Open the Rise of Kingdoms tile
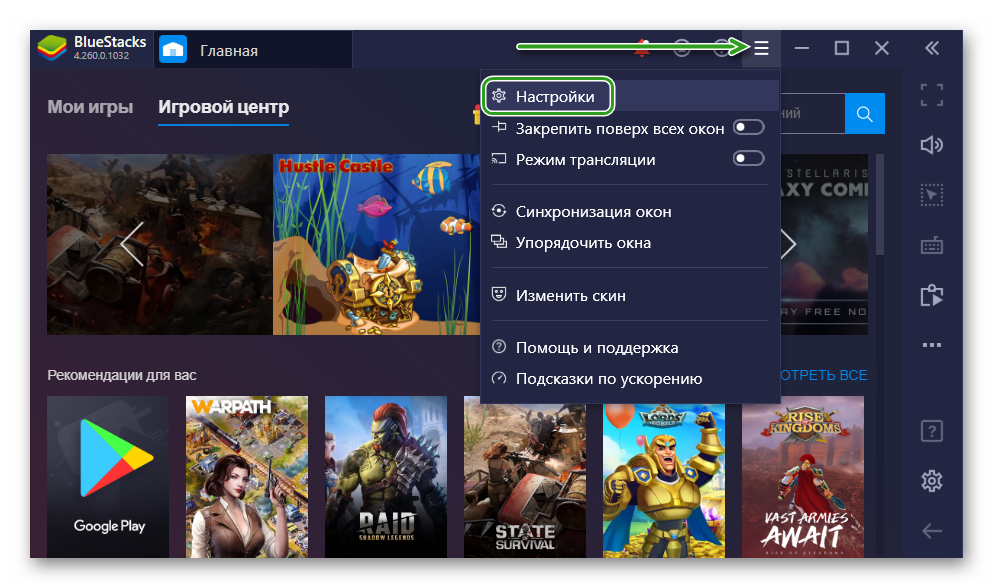993x588 pixels. 803,476
